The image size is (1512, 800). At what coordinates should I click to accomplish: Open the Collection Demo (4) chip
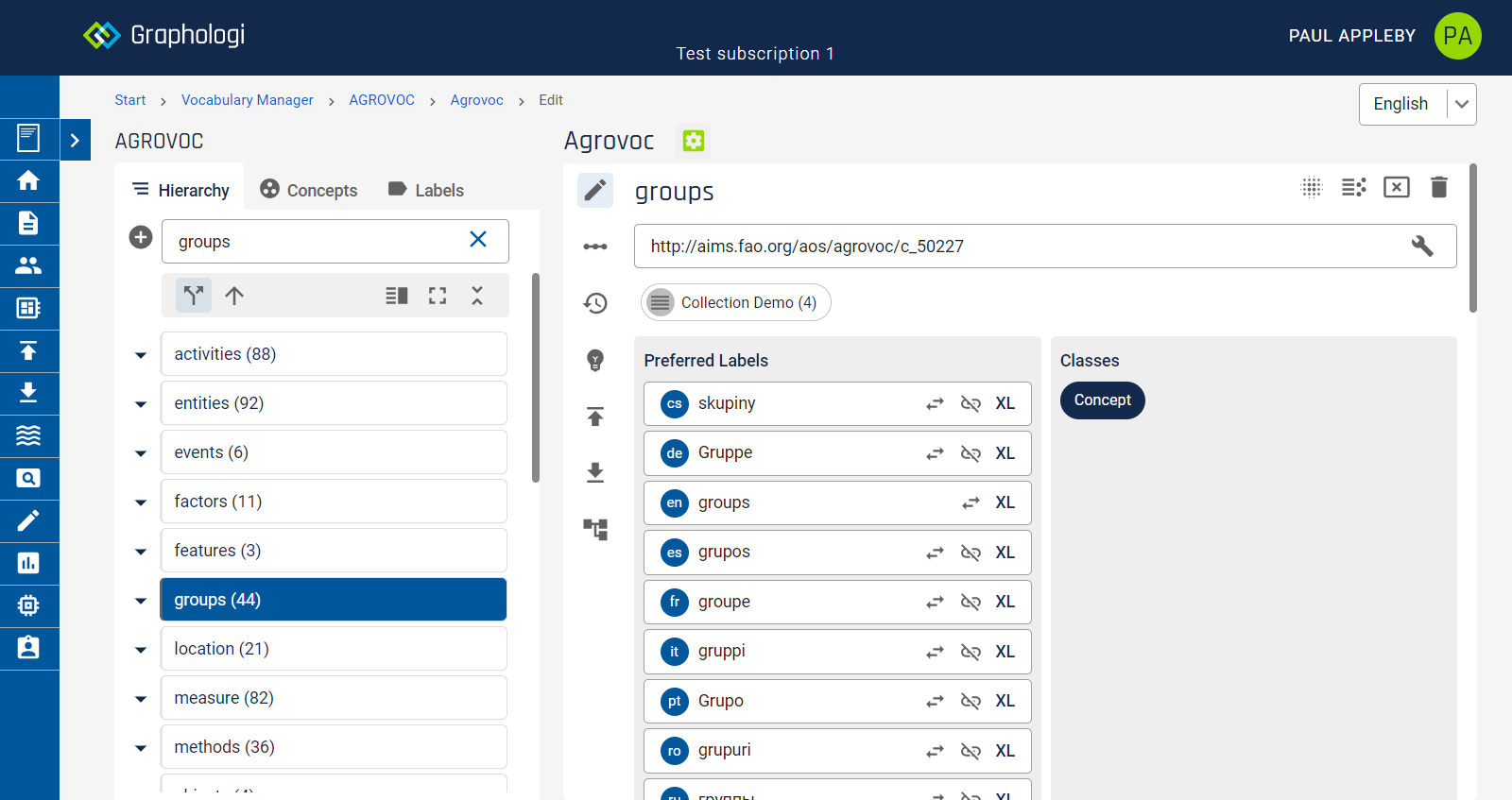[736, 302]
